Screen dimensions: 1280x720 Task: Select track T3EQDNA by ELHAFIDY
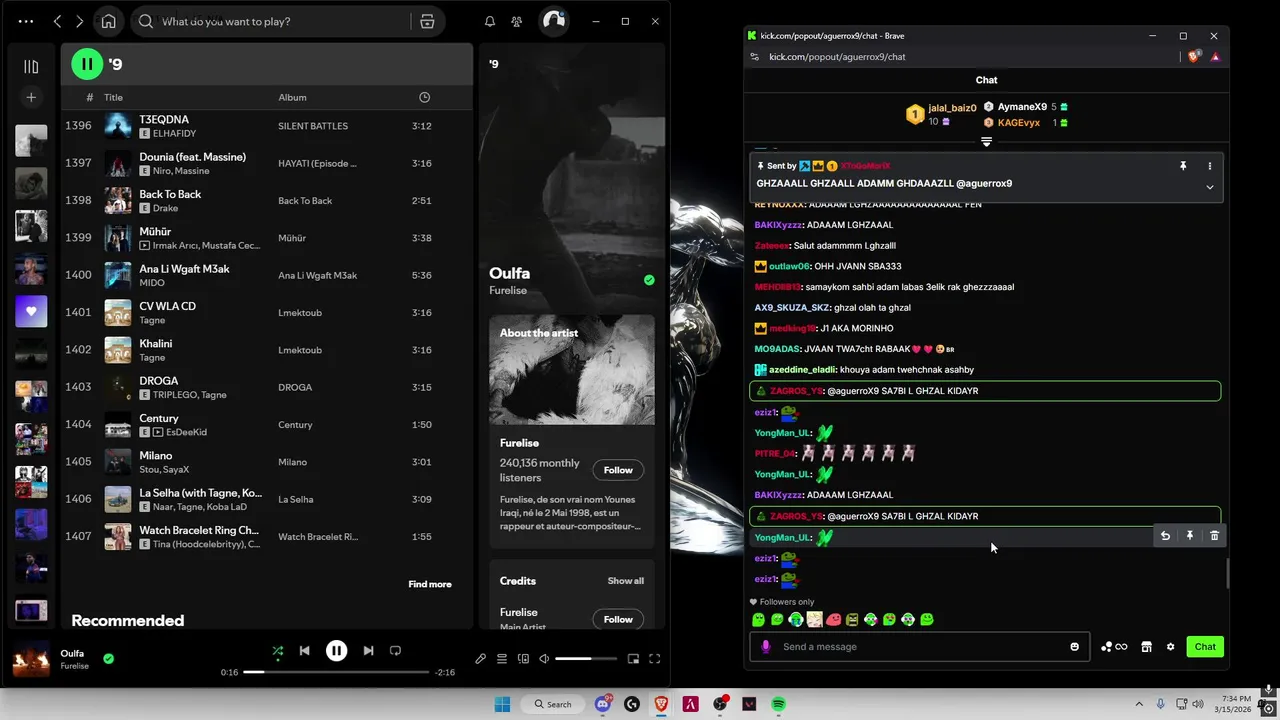pyautogui.click(x=267, y=126)
